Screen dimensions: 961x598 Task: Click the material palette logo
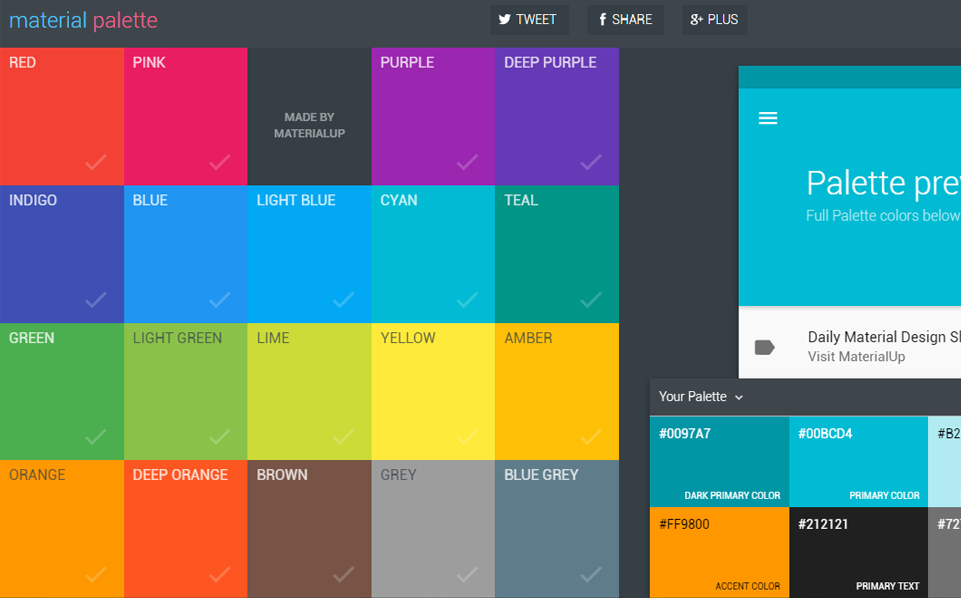83,20
